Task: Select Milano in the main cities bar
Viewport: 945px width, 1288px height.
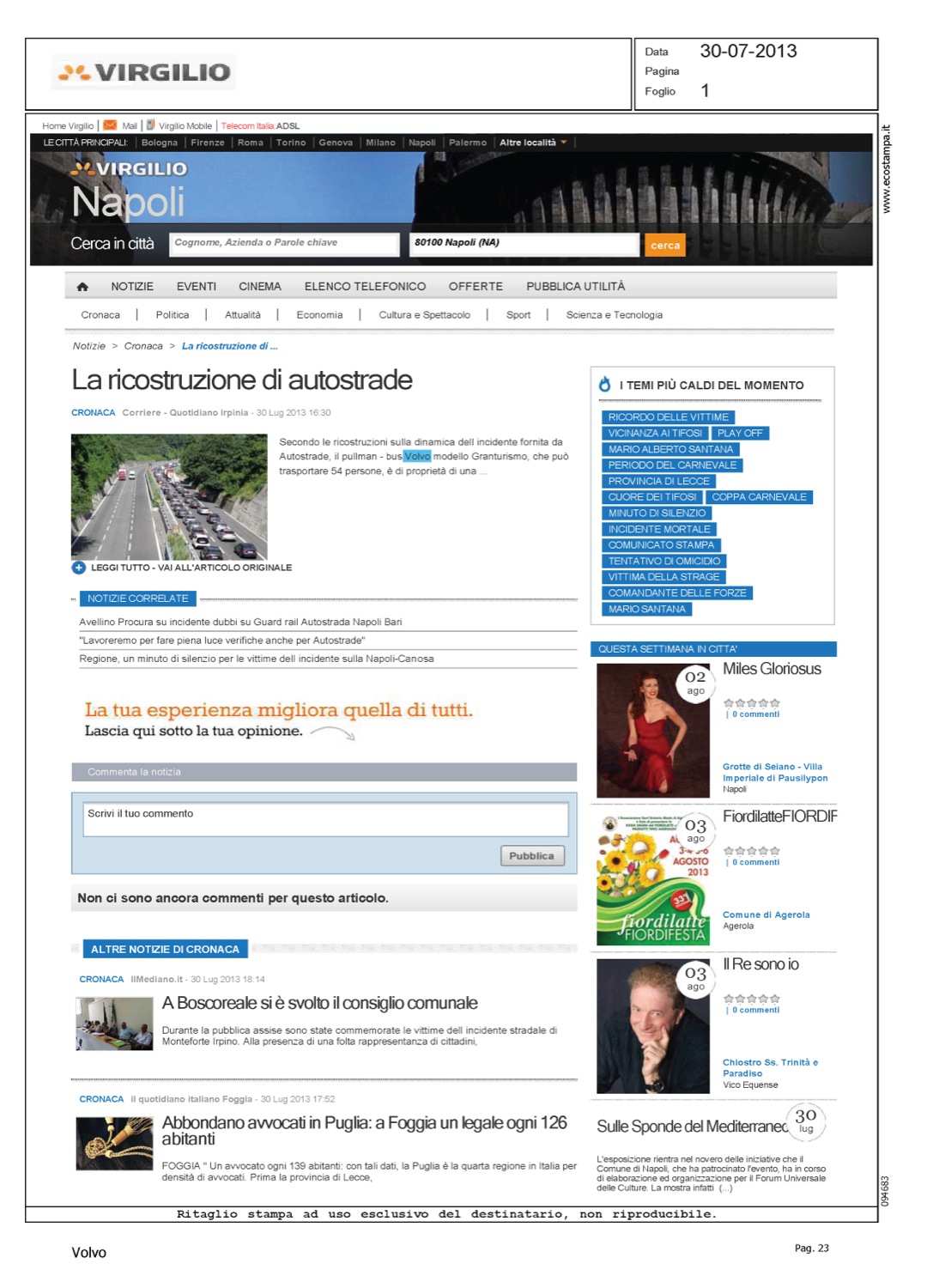Action: tap(380, 143)
